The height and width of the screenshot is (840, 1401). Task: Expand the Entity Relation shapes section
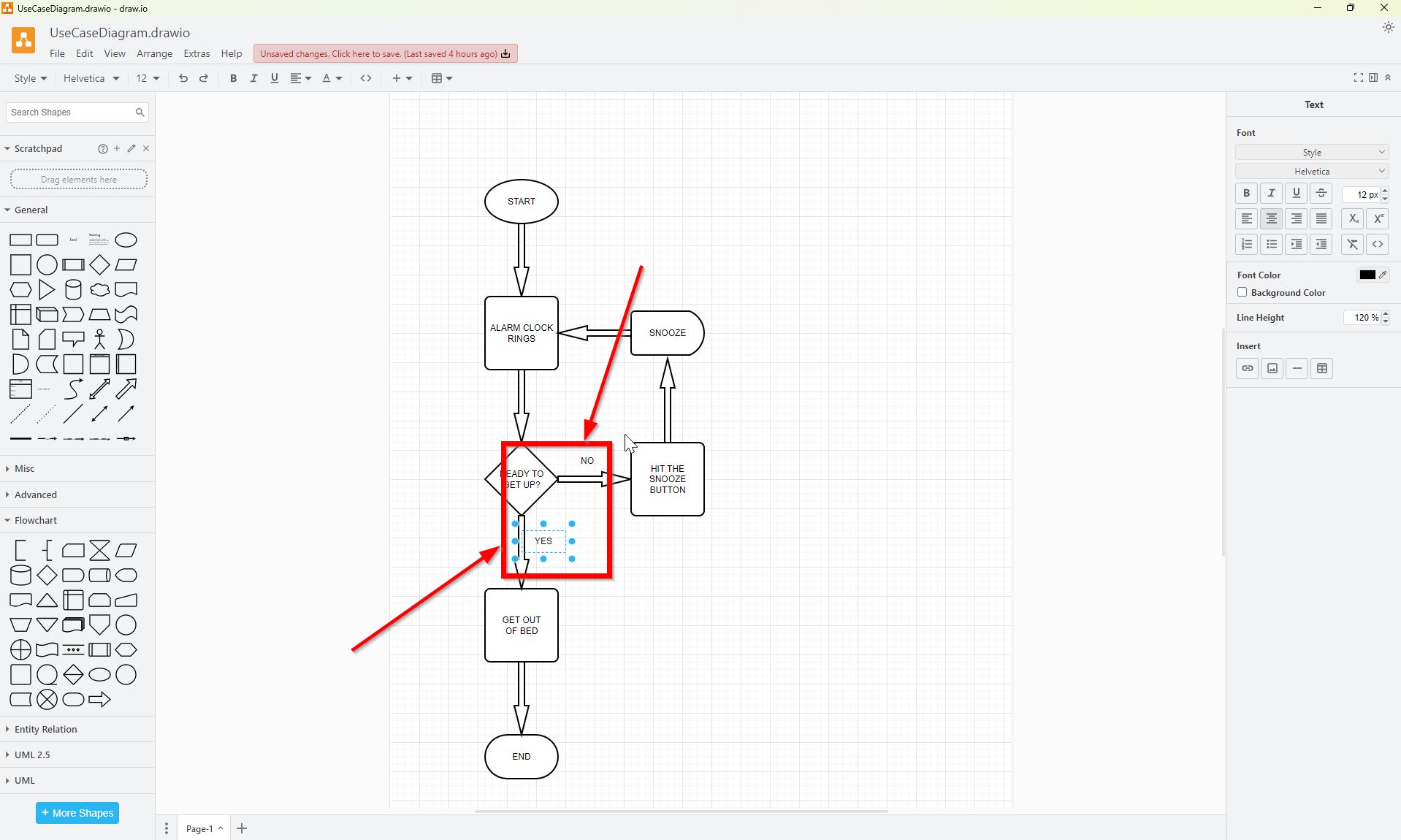(45, 729)
